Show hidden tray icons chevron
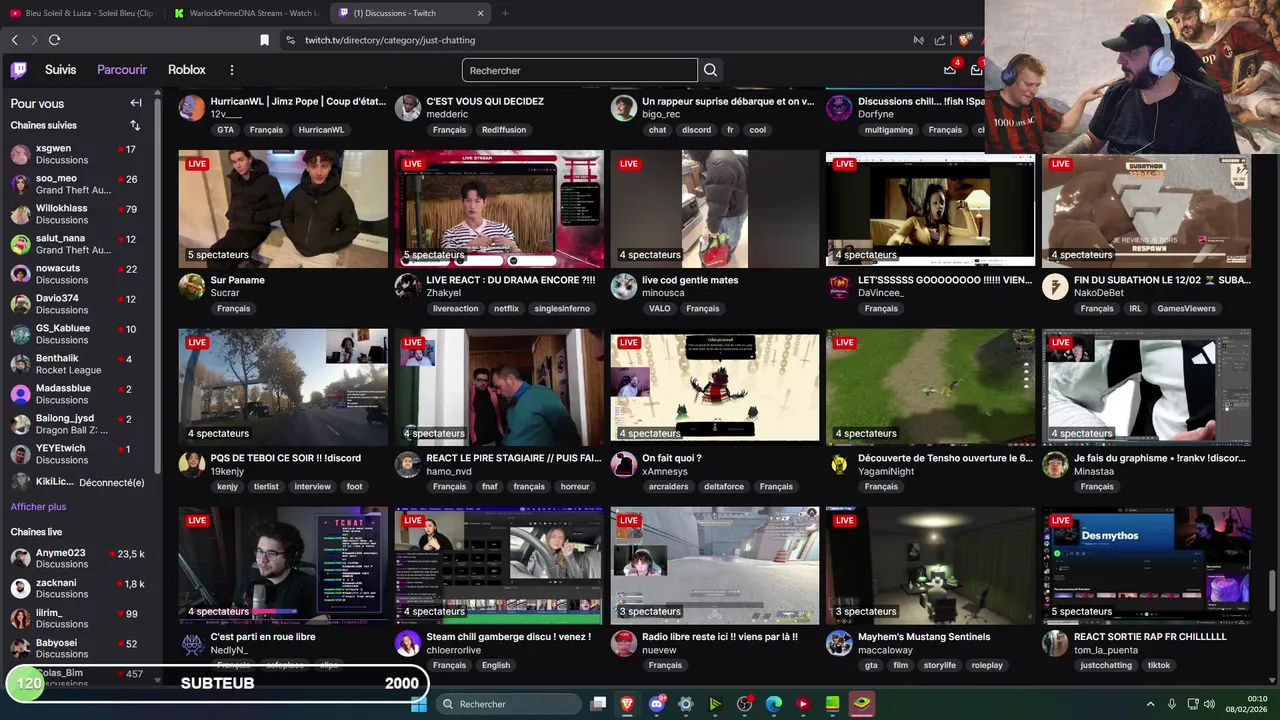Screen dimensions: 1280x720 click(x=1150, y=704)
